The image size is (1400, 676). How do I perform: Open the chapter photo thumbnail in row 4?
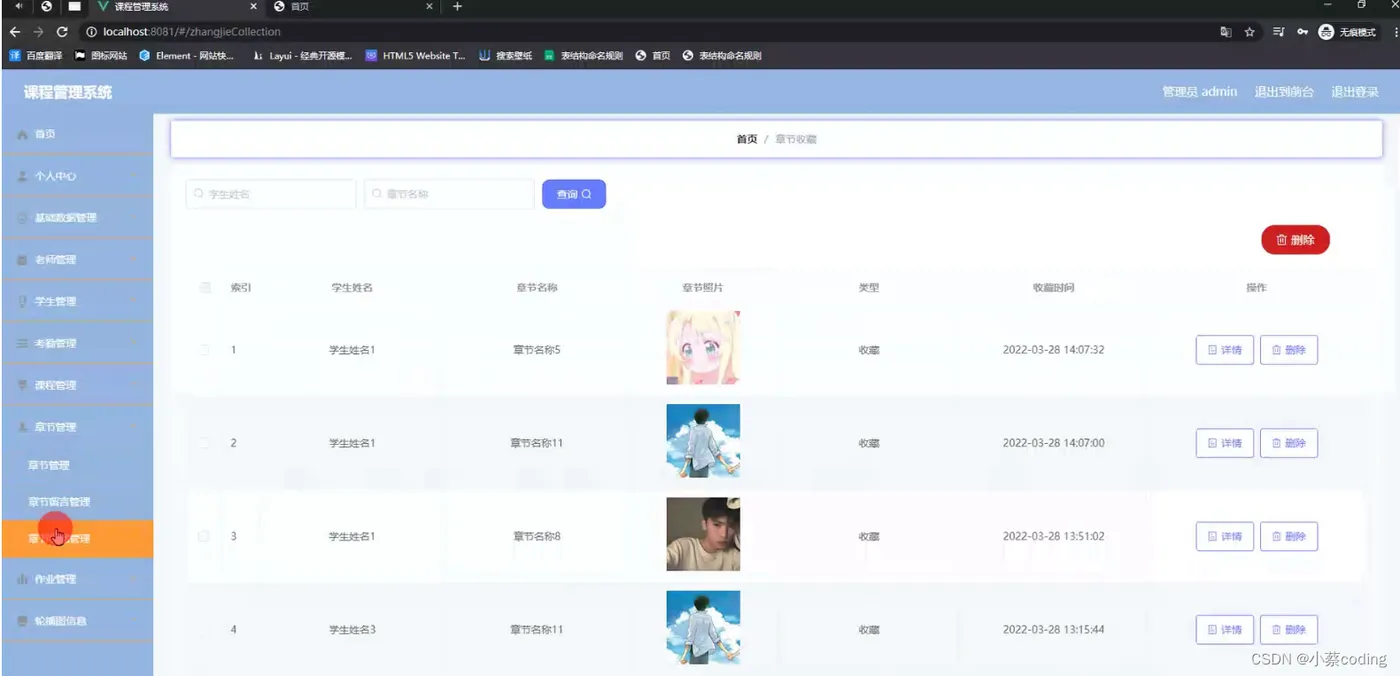click(x=703, y=627)
